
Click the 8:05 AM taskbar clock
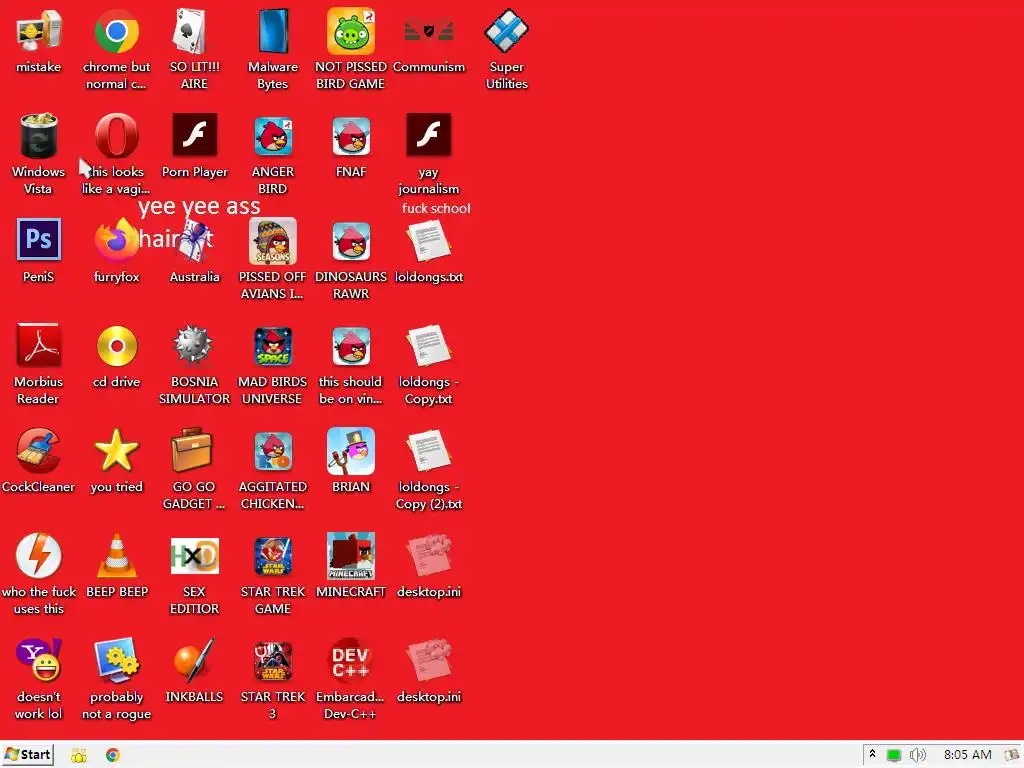click(967, 755)
